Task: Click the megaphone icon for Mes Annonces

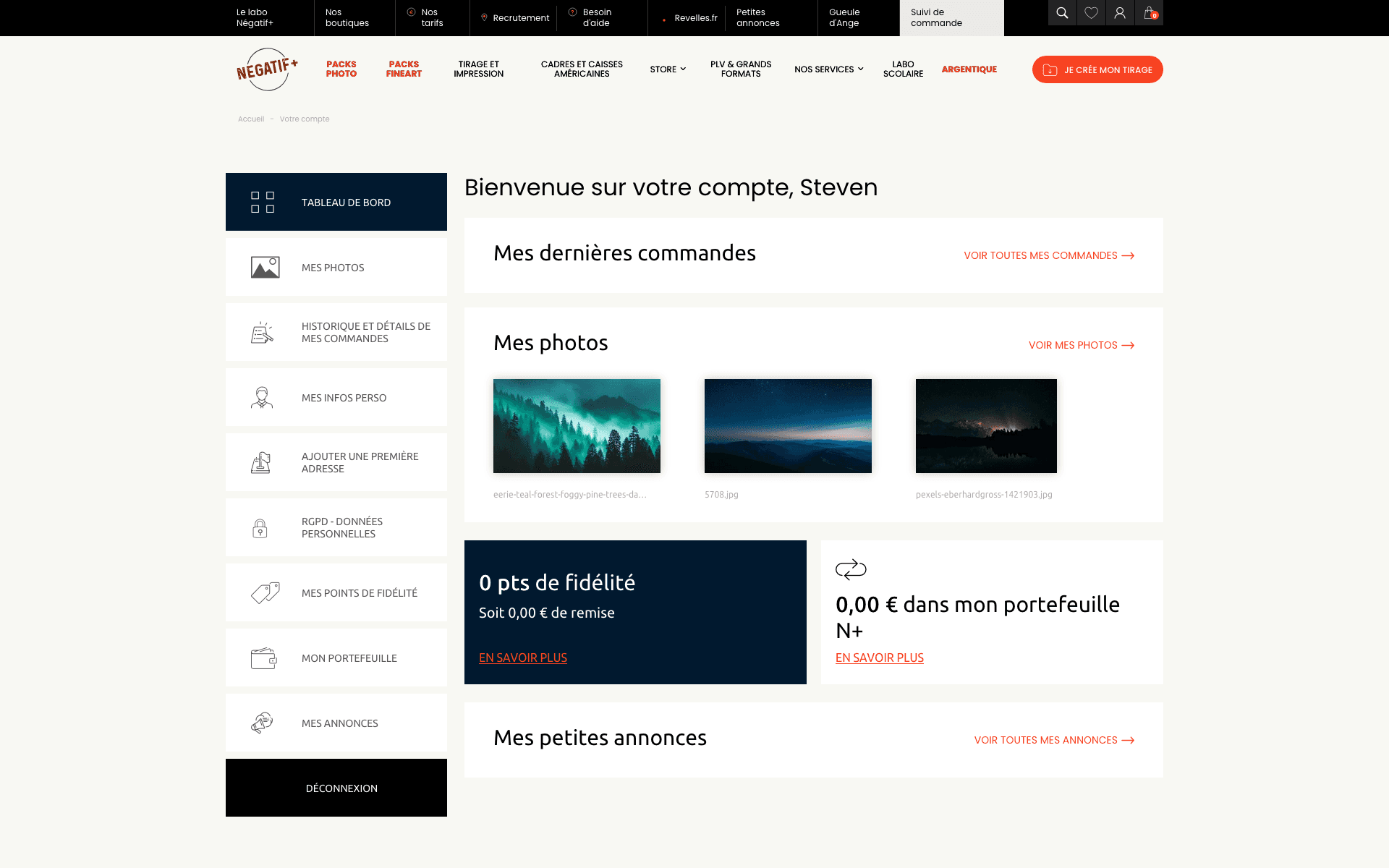Action: pyautogui.click(x=262, y=723)
